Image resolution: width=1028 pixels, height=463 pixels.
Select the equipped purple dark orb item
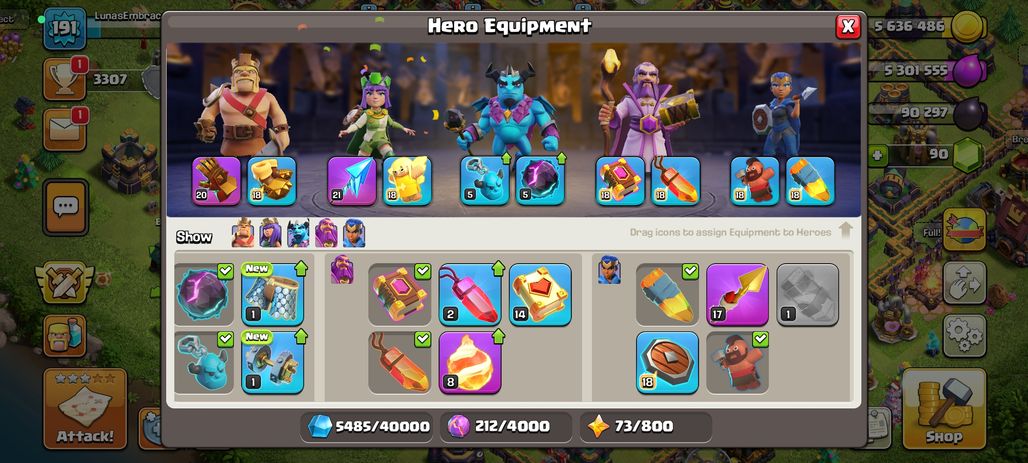pyautogui.click(x=203, y=294)
